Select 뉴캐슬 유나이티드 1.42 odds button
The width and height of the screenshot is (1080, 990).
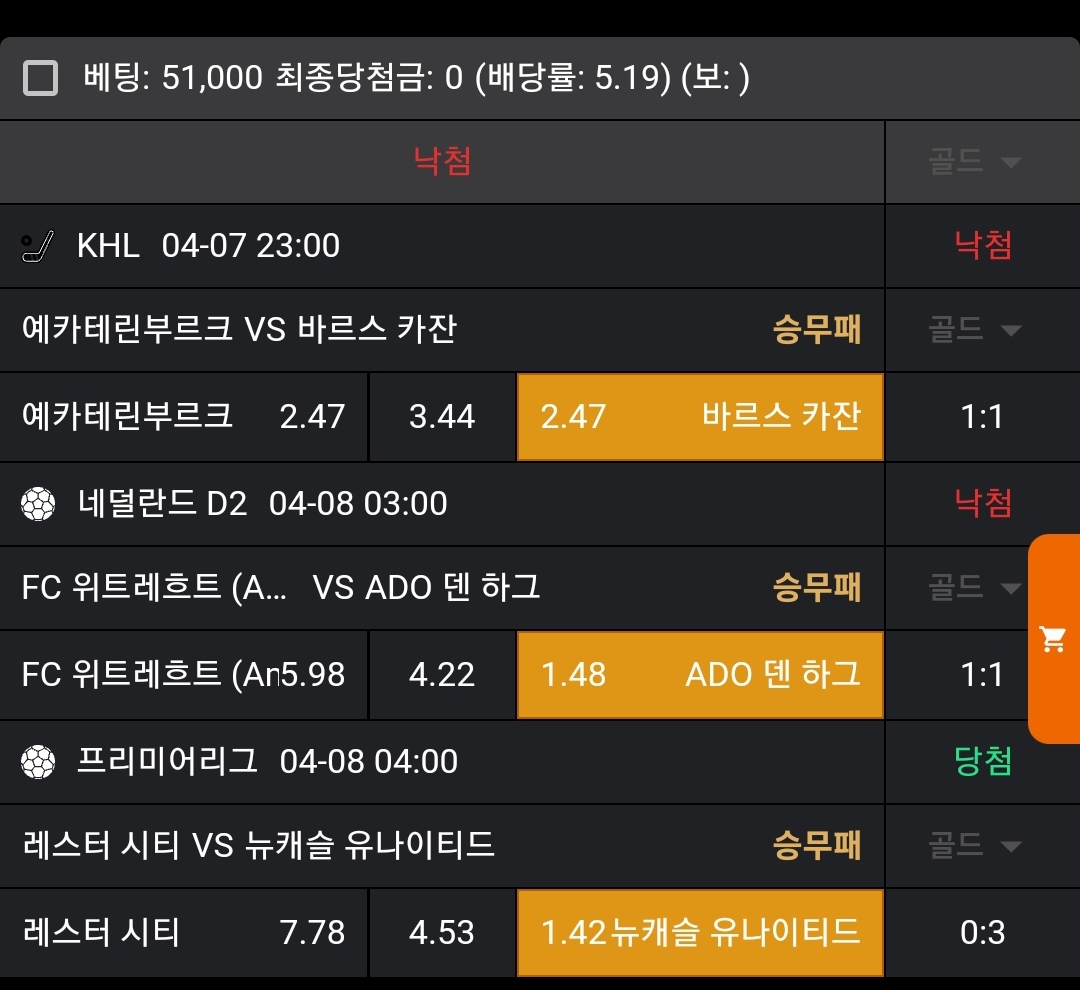[700, 933]
